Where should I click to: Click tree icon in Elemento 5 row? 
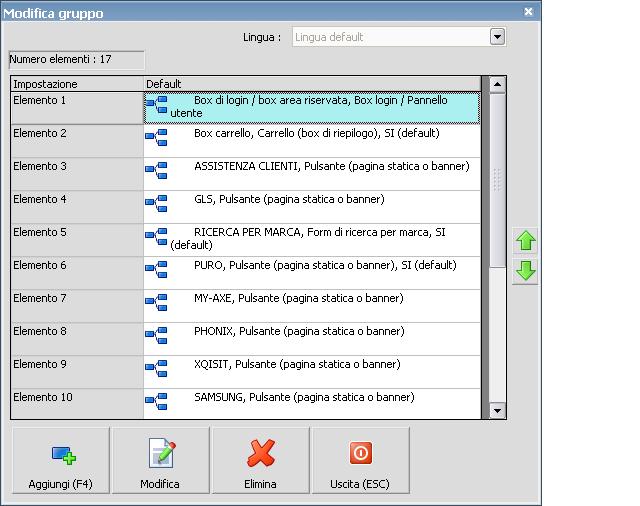pyautogui.click(x=156, y=237)
